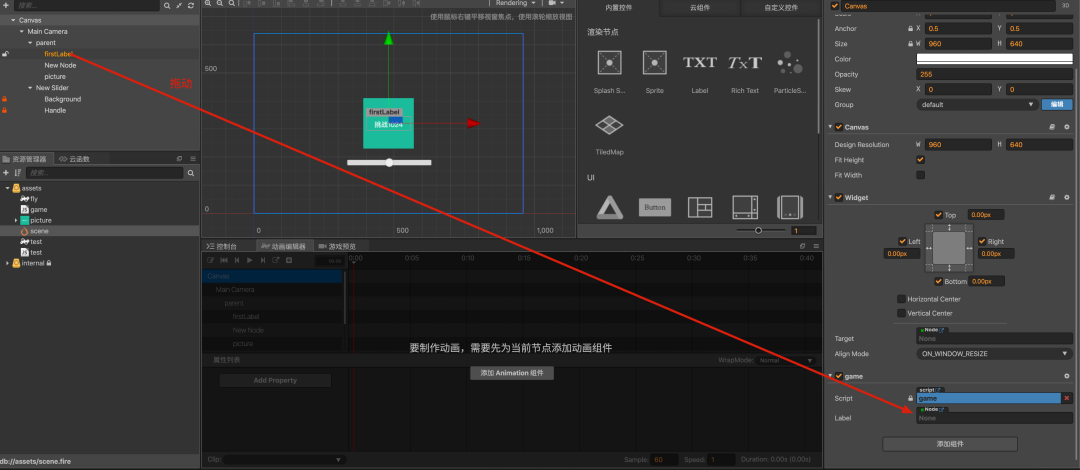Switch to the 云函数 tab

click(74, 159)
